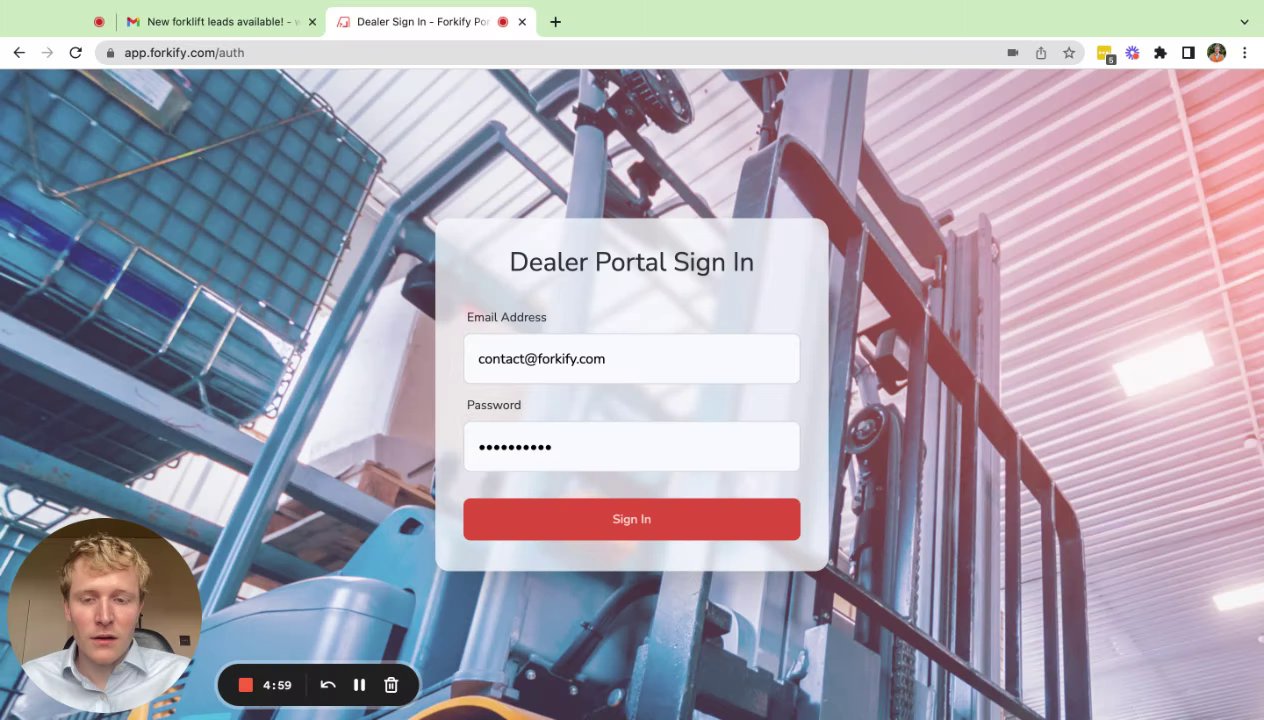
Task: Focus the Password input field
Action: point(631,446)
